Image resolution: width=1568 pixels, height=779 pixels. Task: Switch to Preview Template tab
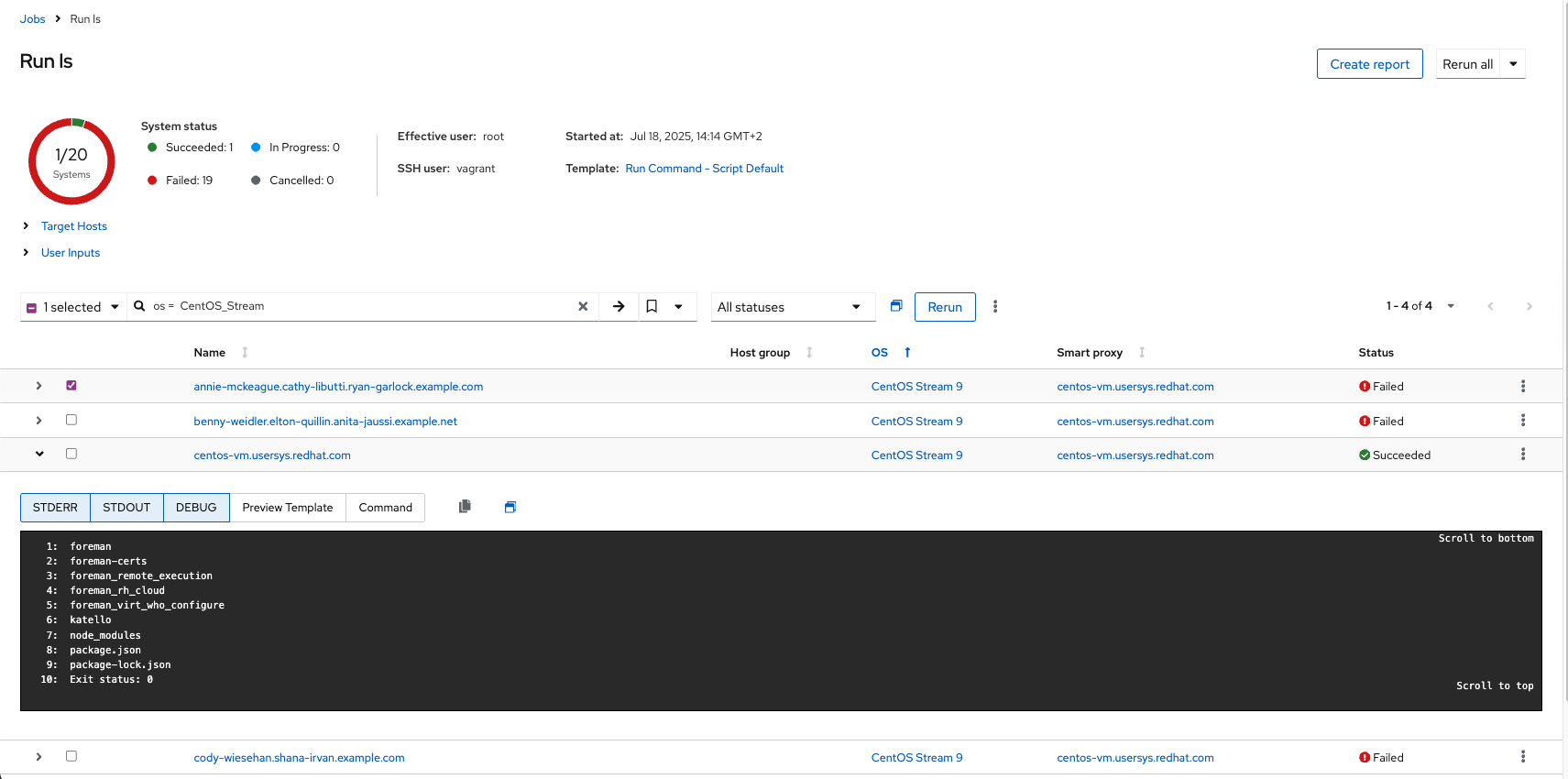click(x=287, y=508)
